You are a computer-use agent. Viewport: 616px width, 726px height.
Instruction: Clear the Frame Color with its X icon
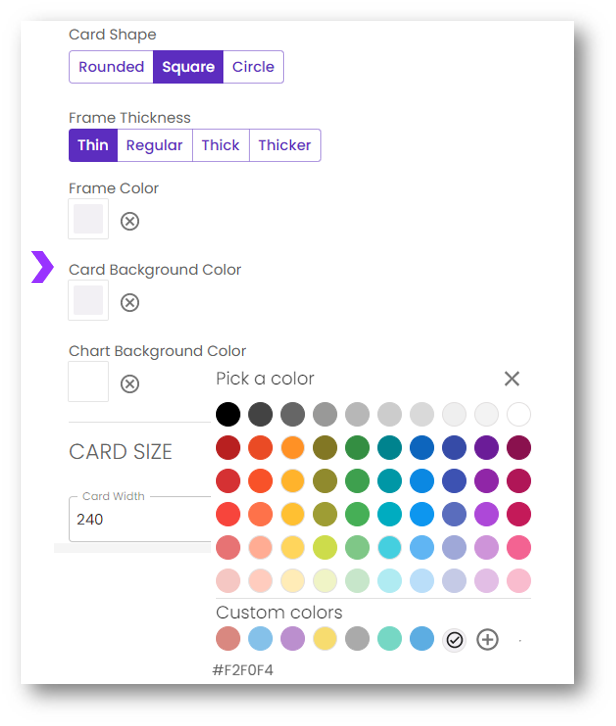coord(130,221)
